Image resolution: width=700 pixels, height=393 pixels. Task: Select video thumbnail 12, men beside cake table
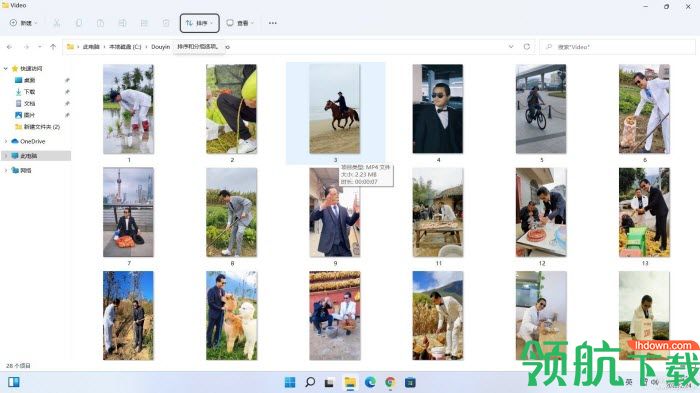541,212
